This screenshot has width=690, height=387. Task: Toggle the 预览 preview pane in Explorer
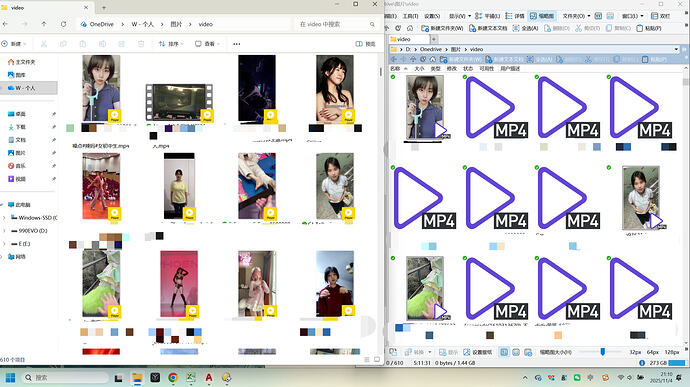(x=366, y=44)
